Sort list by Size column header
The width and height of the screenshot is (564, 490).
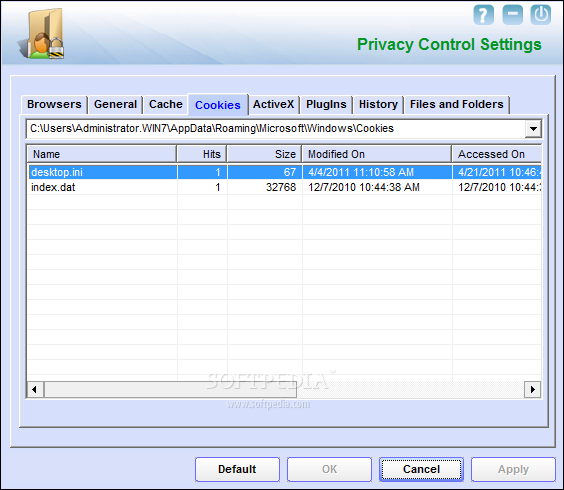(264, 154)
